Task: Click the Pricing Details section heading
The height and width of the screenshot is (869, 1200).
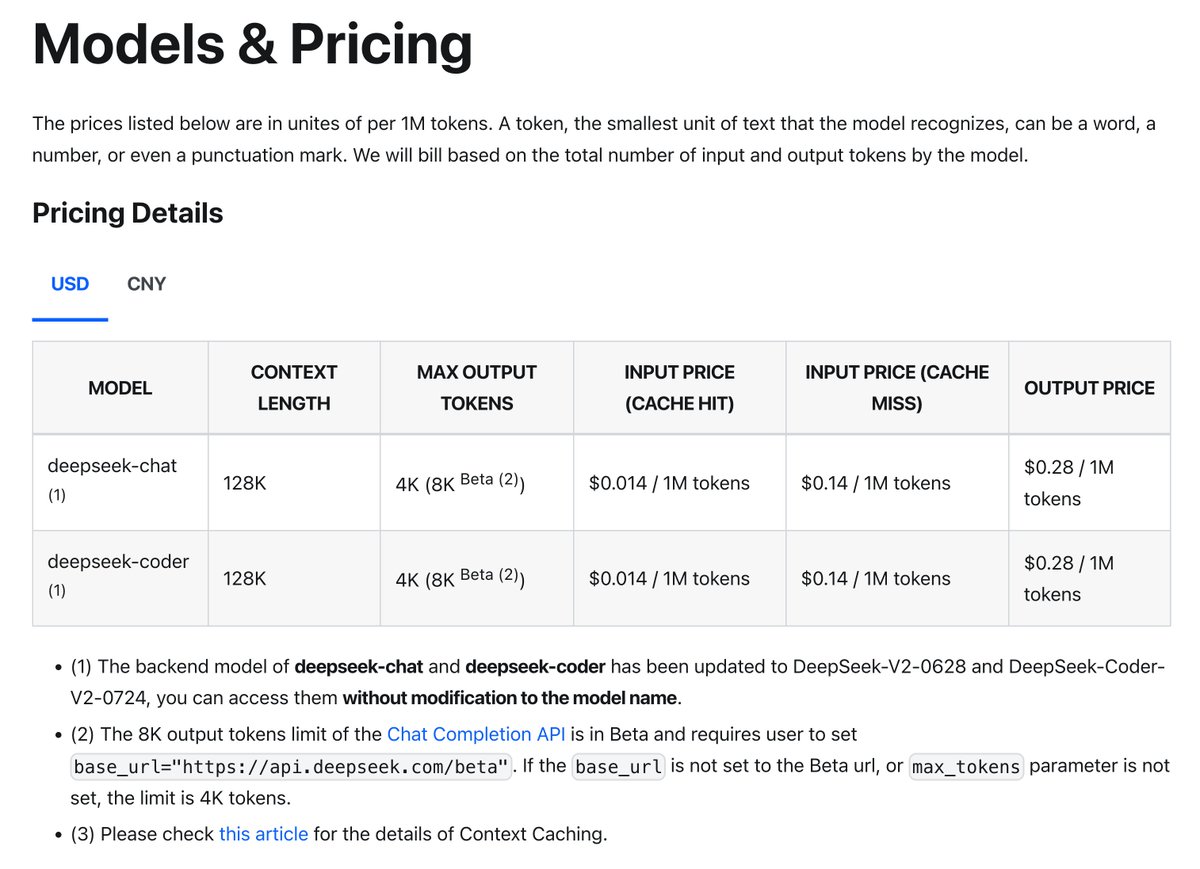Action: click(x=128, y=213)
